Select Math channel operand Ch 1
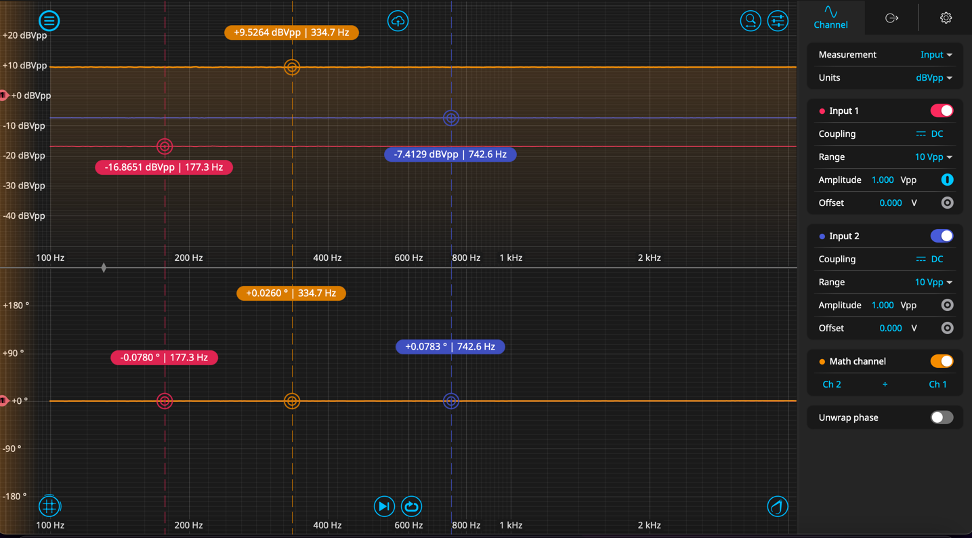The image size is (972, 538). pyautogui.click(x=937, y=384)
